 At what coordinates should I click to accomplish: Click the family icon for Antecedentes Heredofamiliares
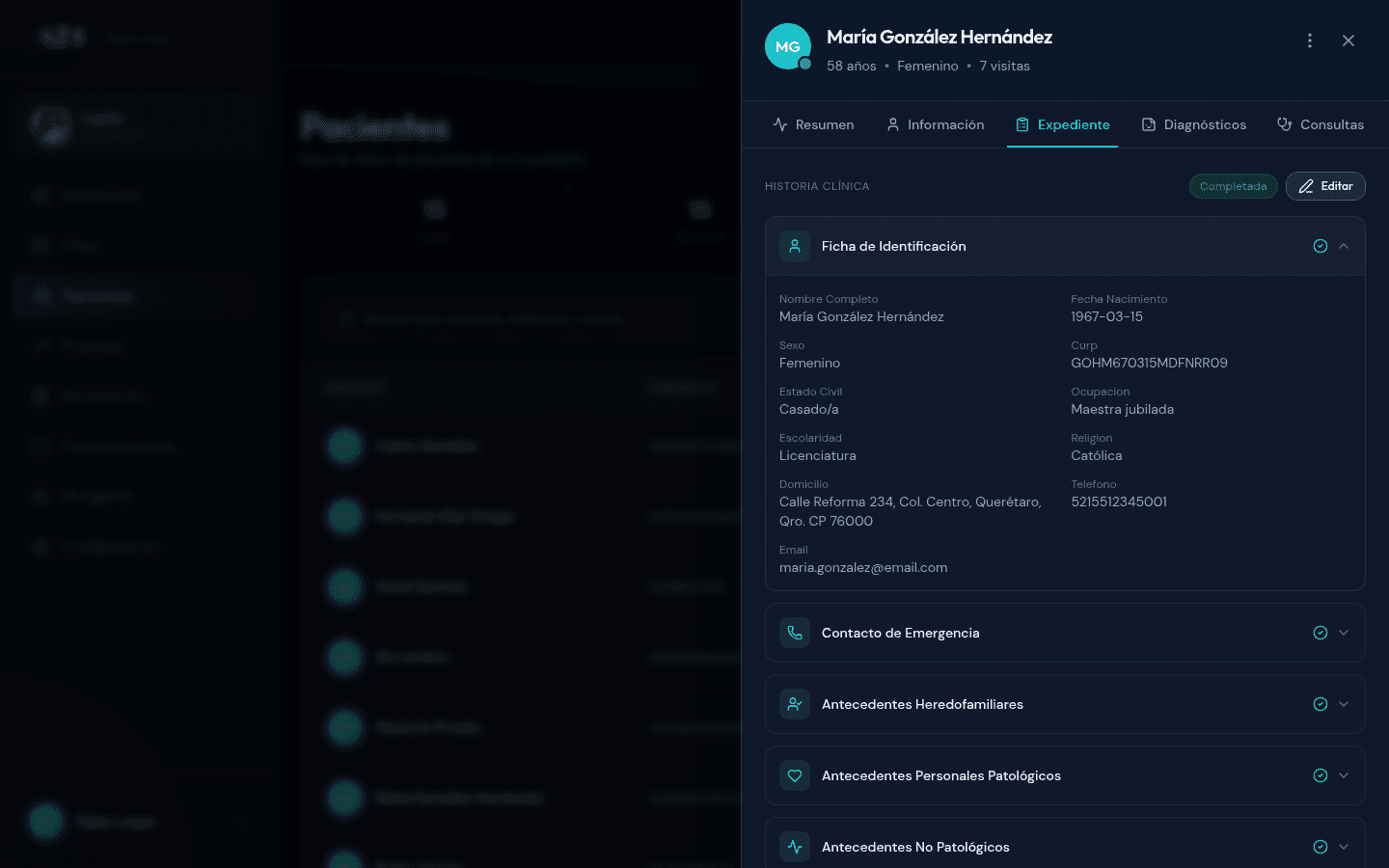tap(795, 704)
